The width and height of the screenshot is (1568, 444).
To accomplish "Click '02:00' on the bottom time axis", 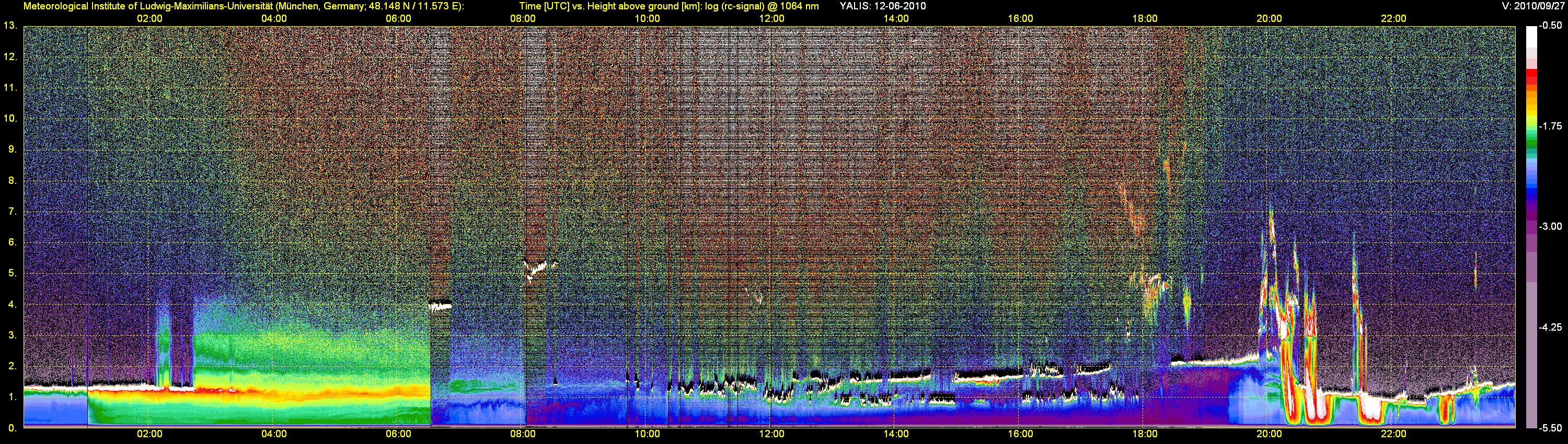I will click(x=149, y=434).
